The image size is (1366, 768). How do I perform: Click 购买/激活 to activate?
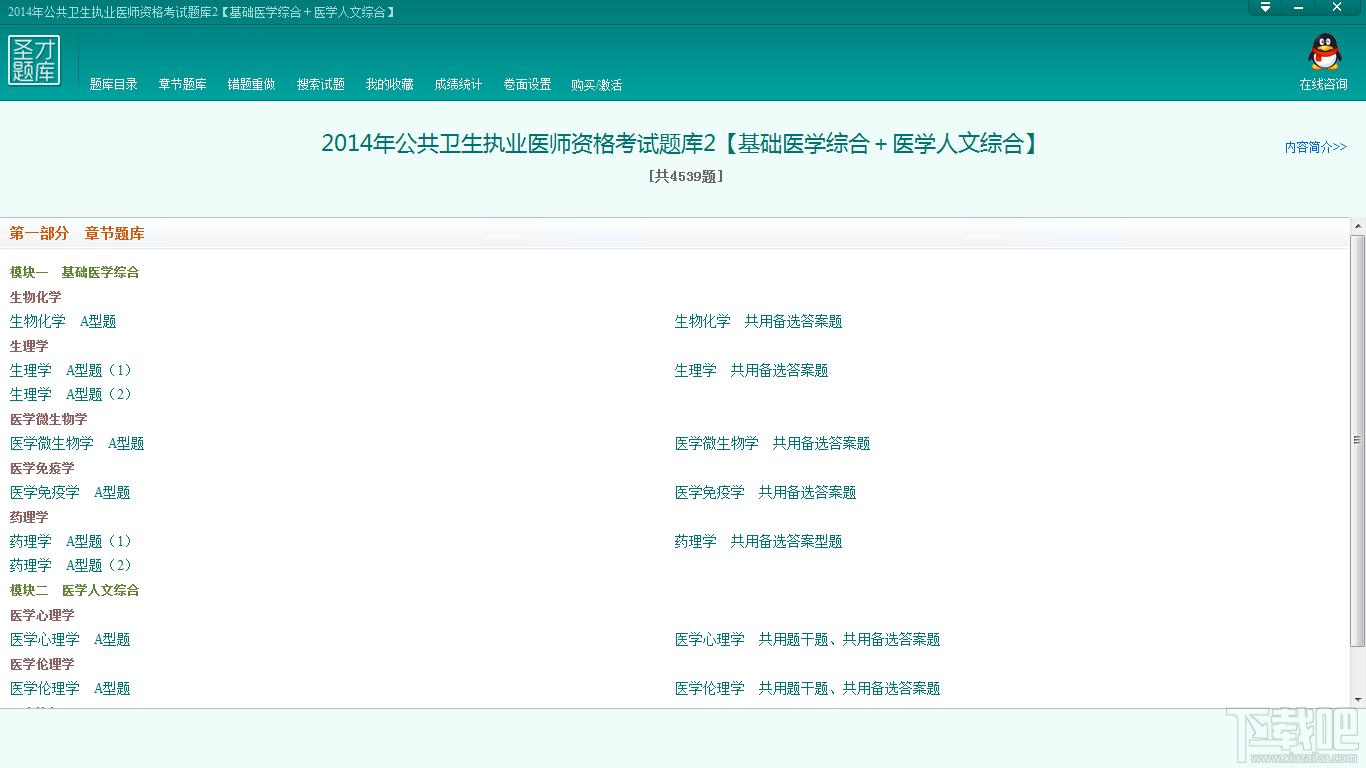597,84
